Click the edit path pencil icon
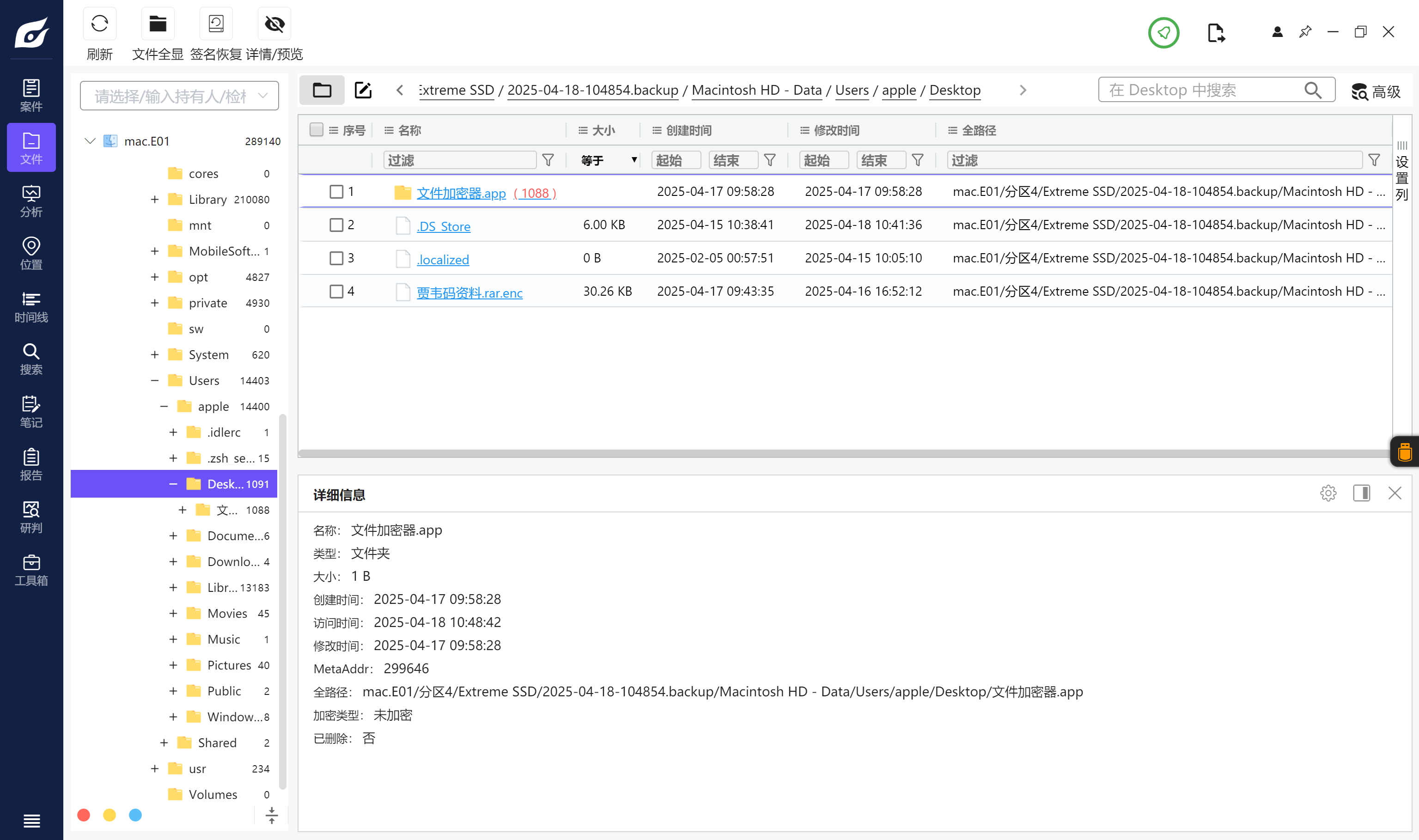 click(x=363, y=90)
